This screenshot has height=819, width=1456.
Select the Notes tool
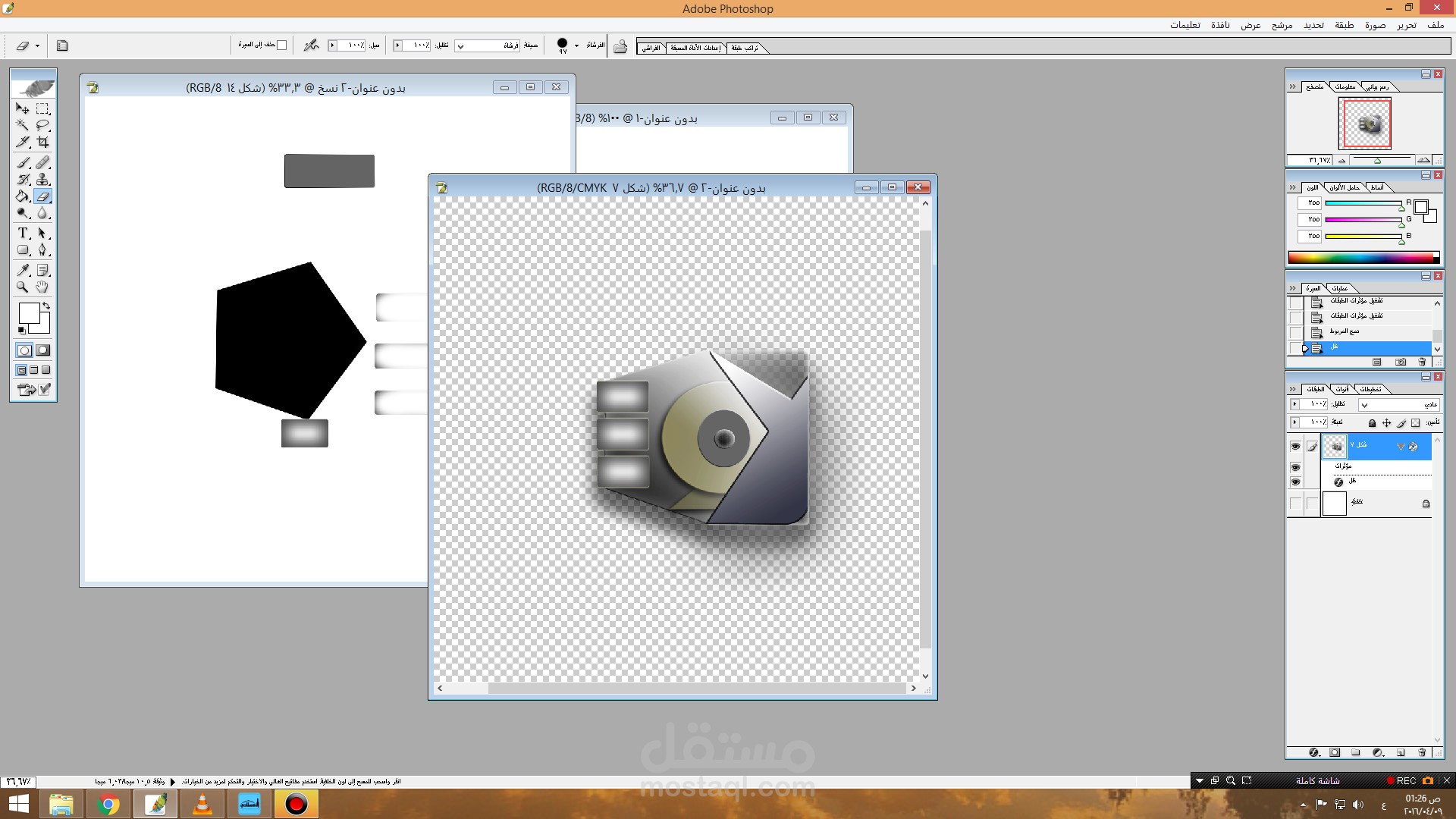43,270
